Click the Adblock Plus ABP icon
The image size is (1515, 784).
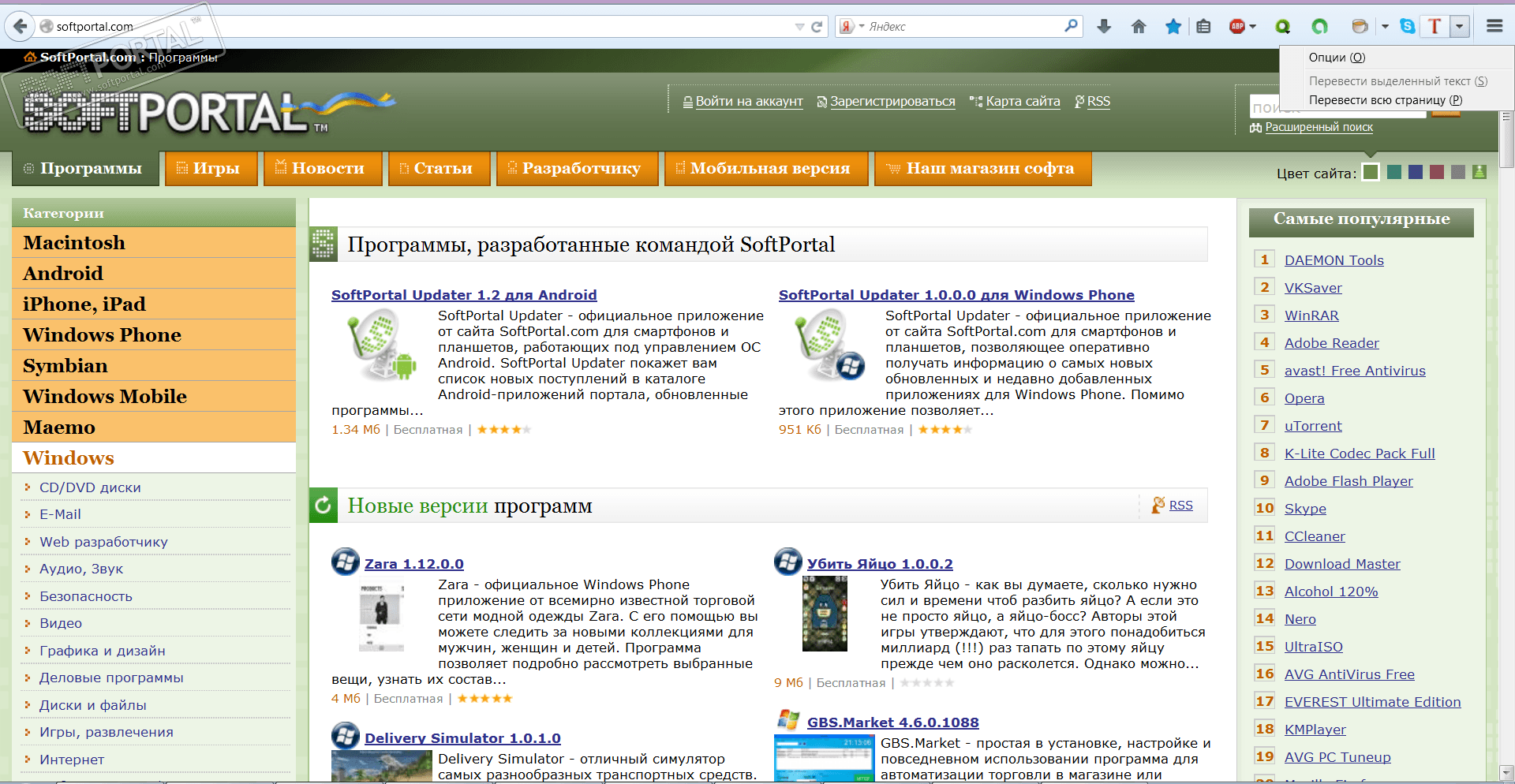click(1236, 26)
